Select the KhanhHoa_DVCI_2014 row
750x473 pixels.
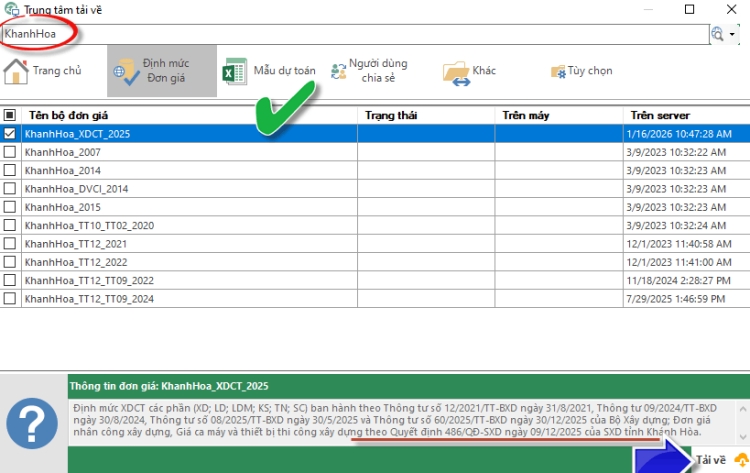(76, 188)
